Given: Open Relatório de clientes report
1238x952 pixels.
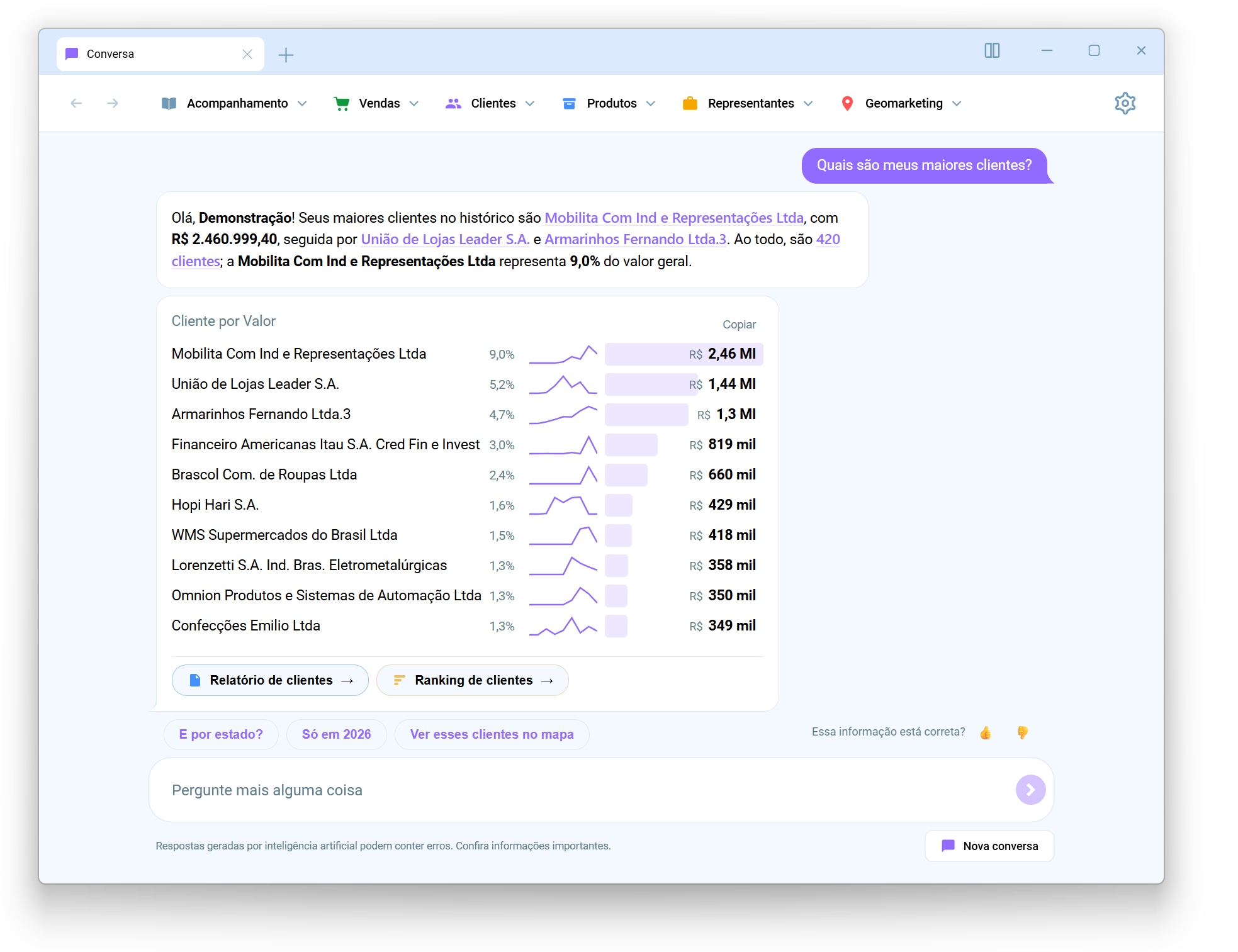Looking at the screenshot, I should coord(270,680).
